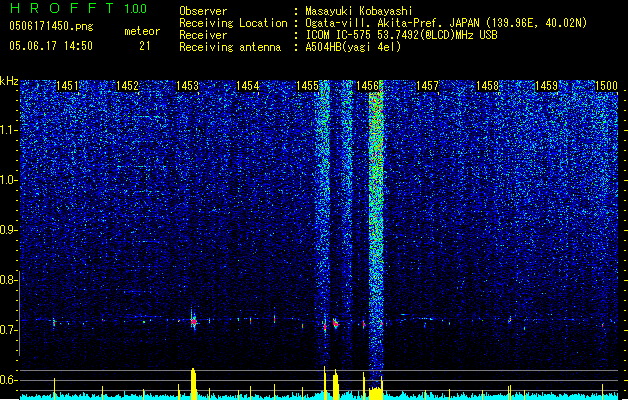Click the 1454 time axis marker
The height and width of the screenshot is (400, 629).
(248, 86)
